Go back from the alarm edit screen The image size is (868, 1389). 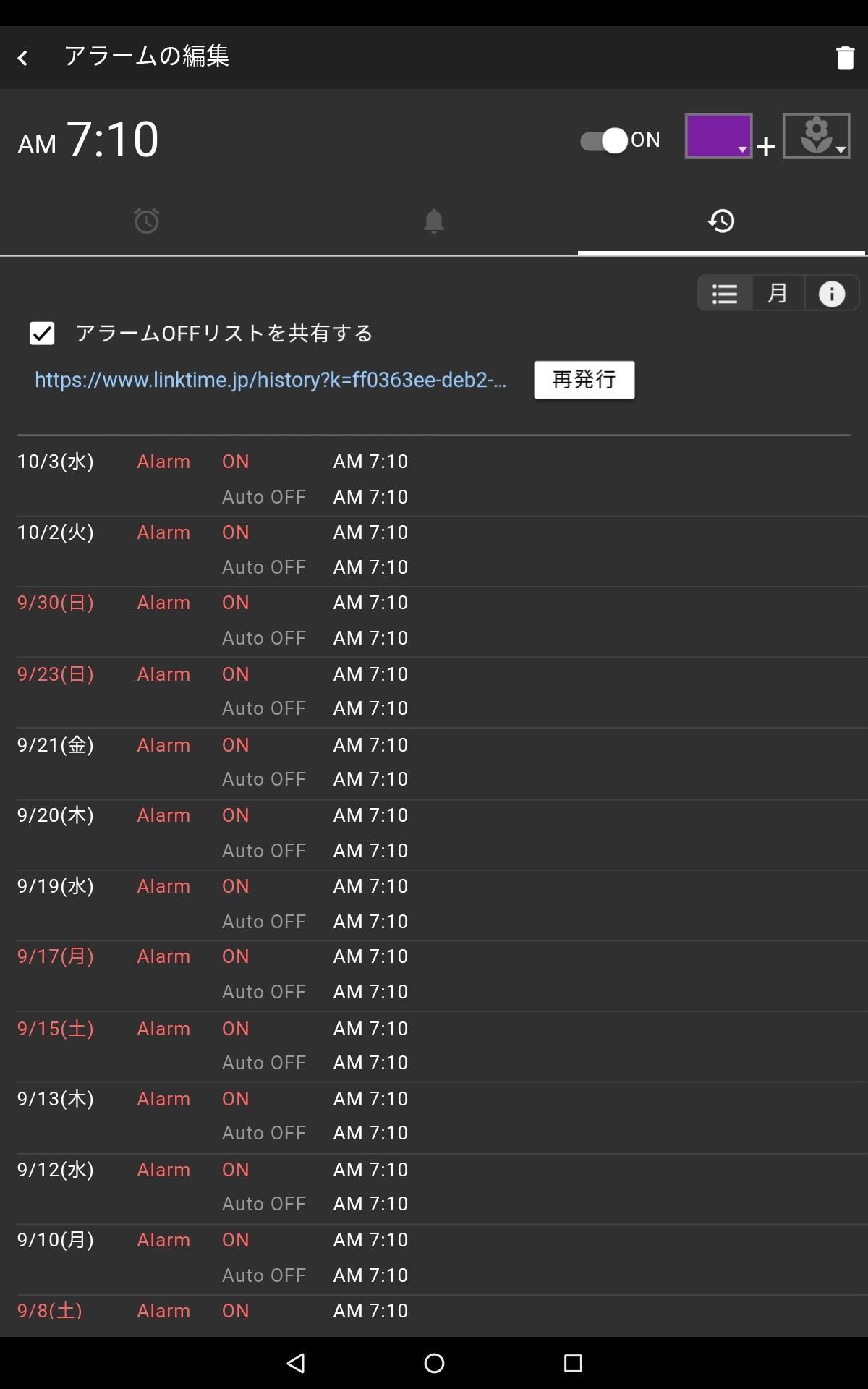pos(23,58)
